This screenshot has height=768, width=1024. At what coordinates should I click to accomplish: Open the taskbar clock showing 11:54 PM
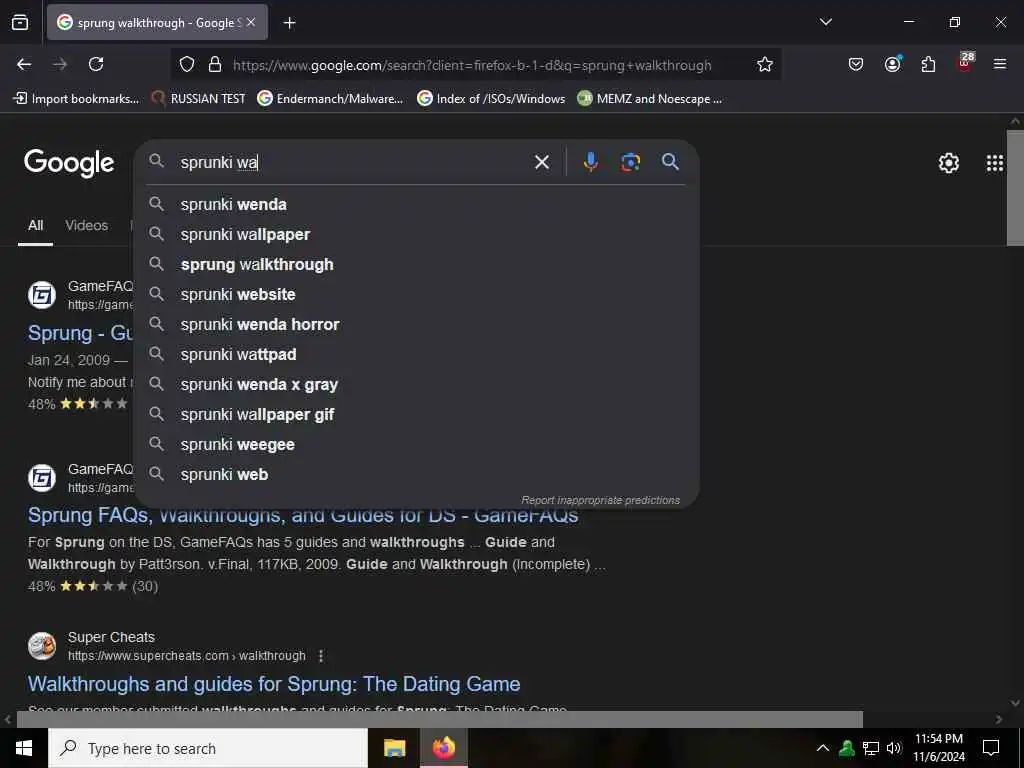click(x=938, y=748)
